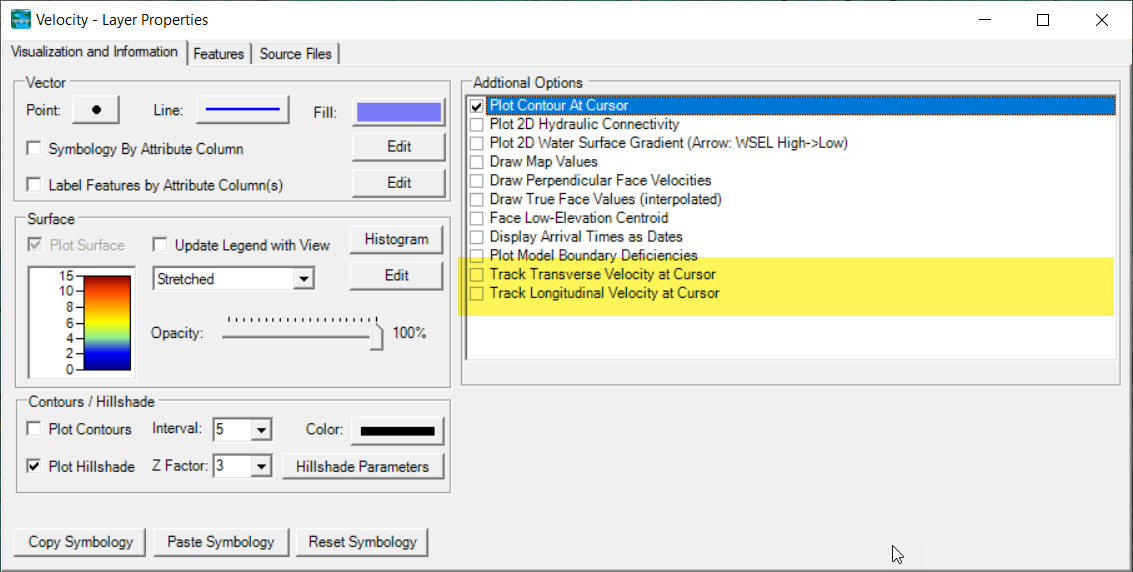Uncheck the Plot Hillshade checkbox
Screen dimensions: 1133x572
pyautogui.click(x=34, y=466)
